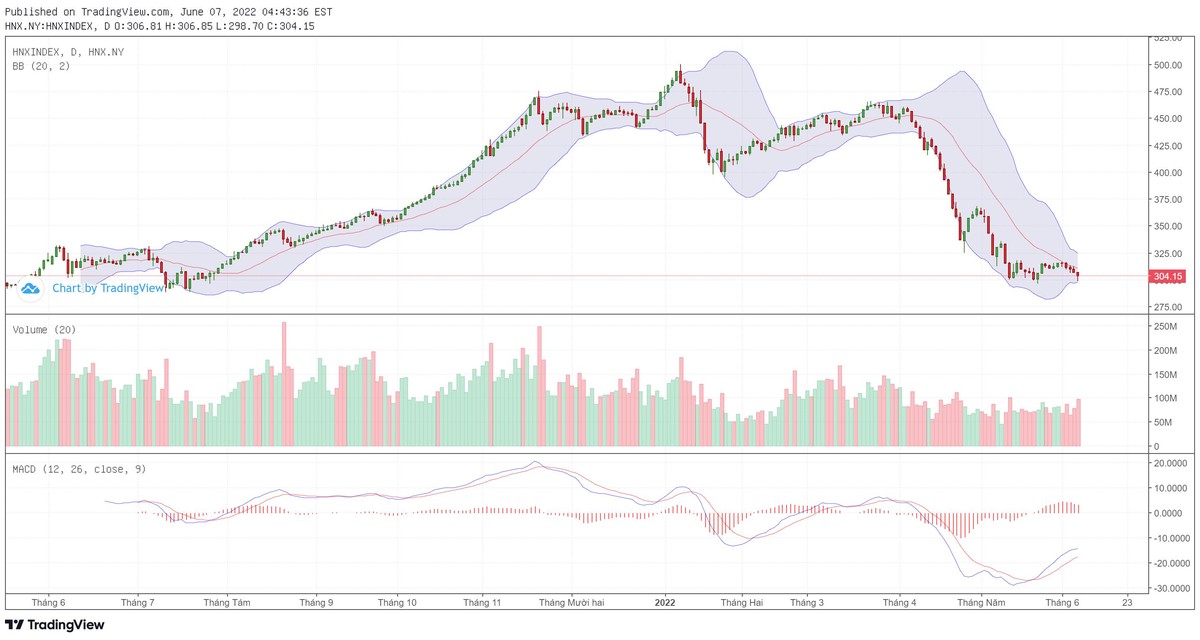Click the TradingView cloud icon on chart
This screenshot has width=1200, height=640.
click(29, 288)
